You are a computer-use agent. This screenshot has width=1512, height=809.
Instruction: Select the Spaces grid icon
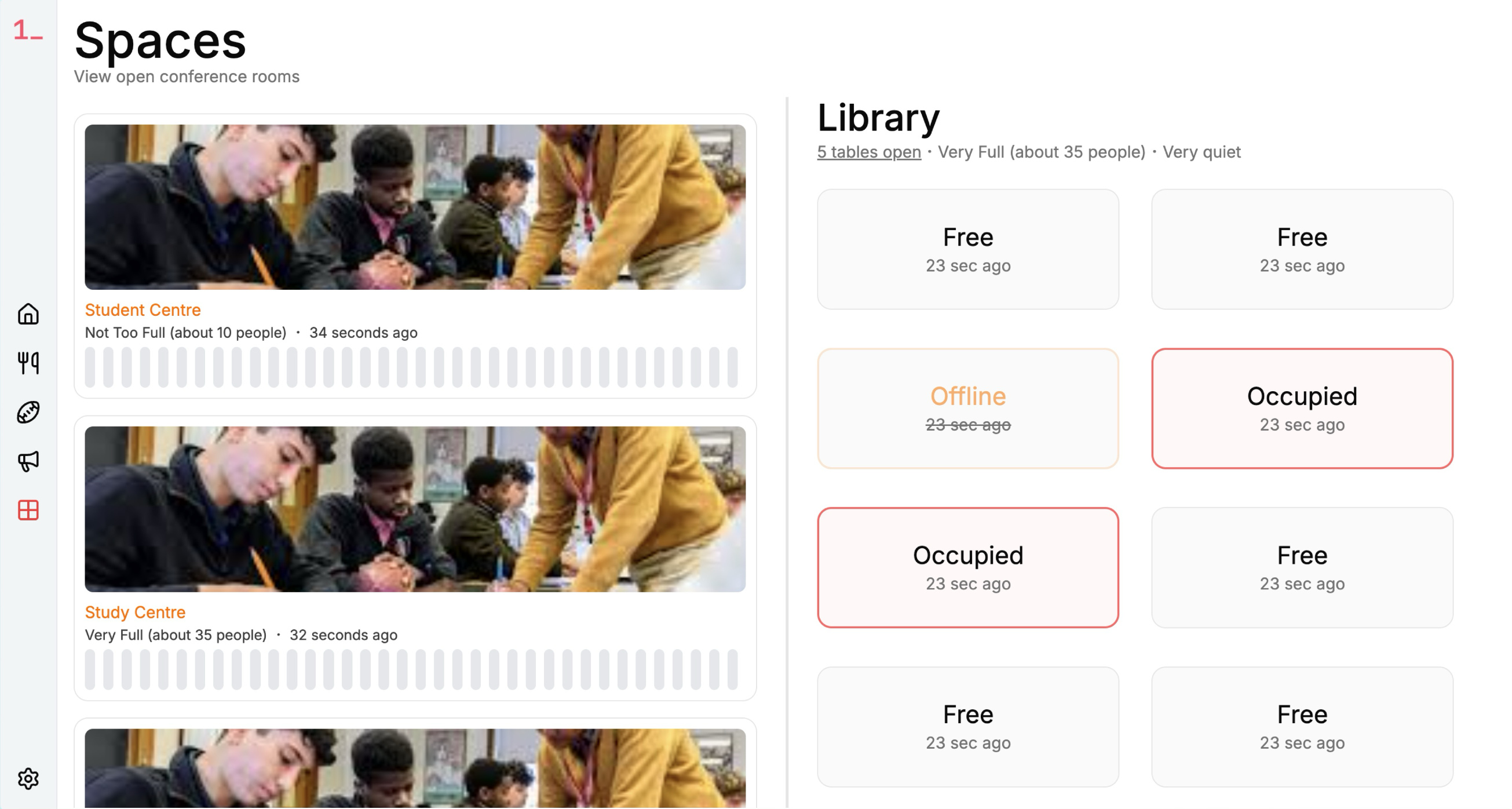(28, 510)
